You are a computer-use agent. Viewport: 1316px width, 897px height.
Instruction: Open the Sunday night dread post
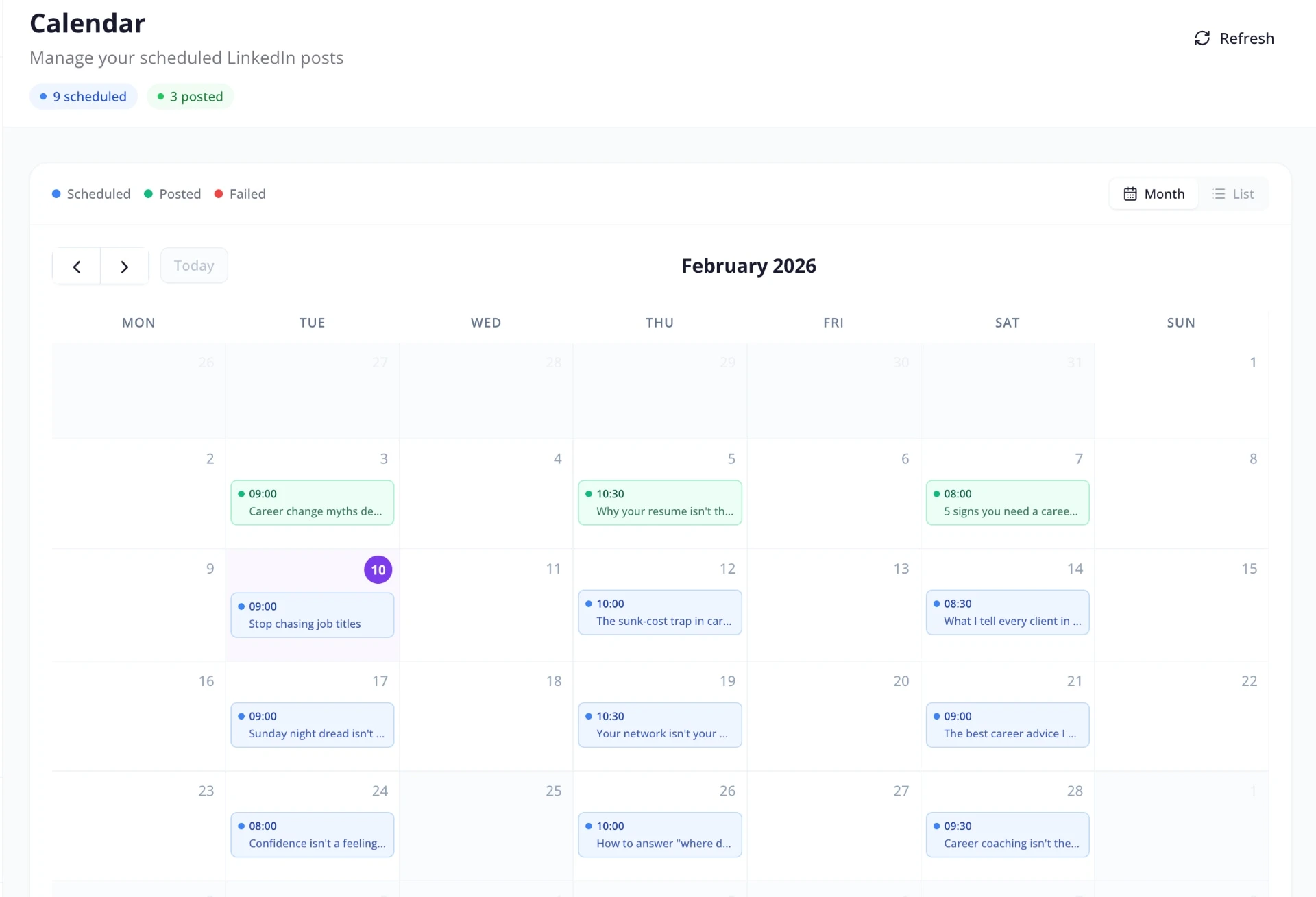coord(313,725)
